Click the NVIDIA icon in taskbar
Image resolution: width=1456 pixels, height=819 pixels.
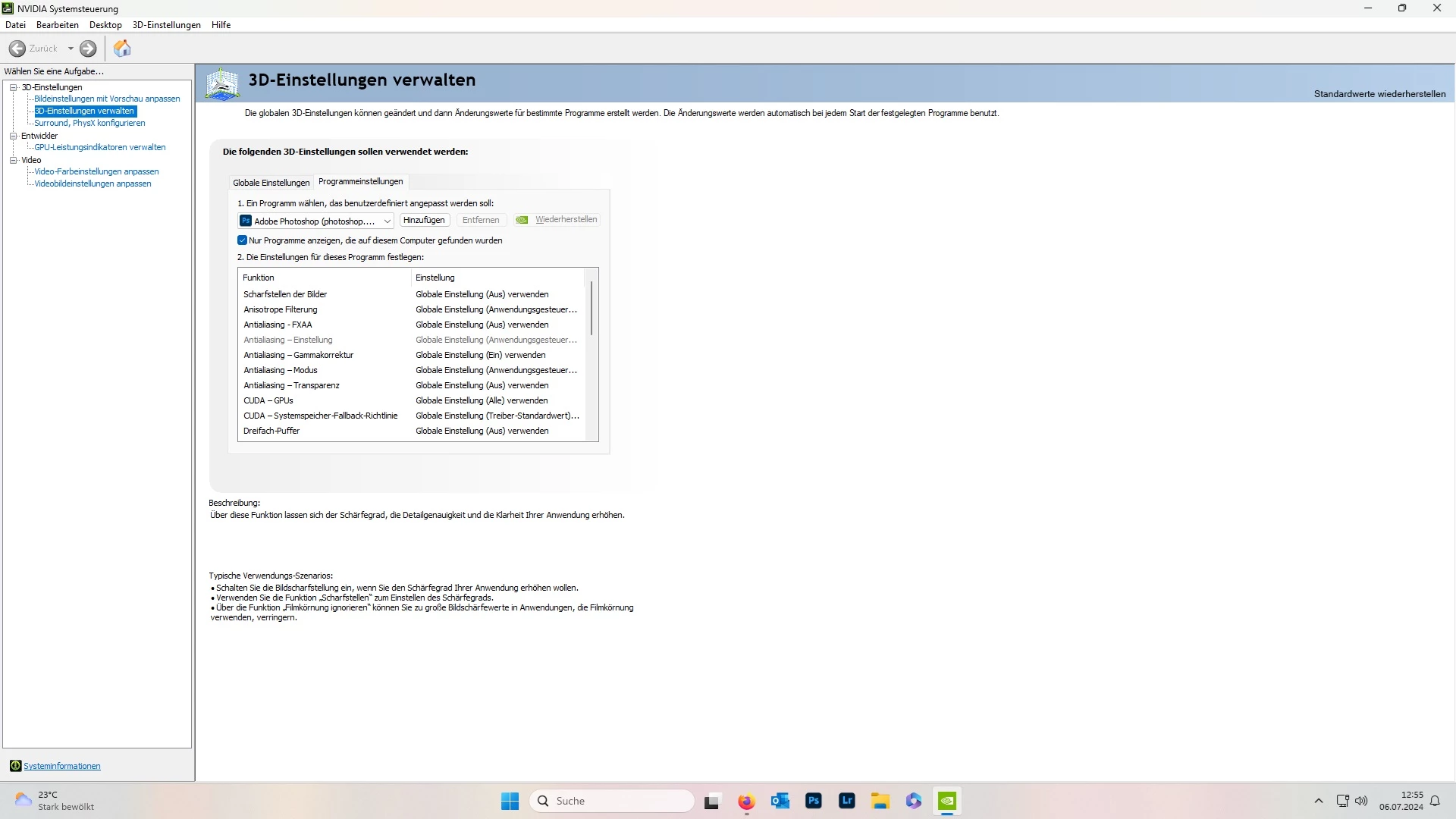pyautogui.click(x=946, y=801)
